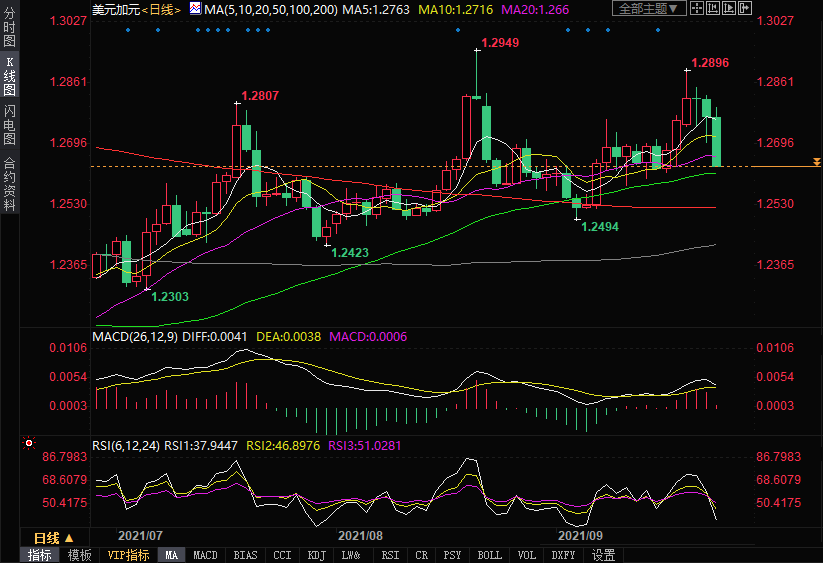Open the 闪电图 tab in left sidebar
823x563 pixels.
9,124
